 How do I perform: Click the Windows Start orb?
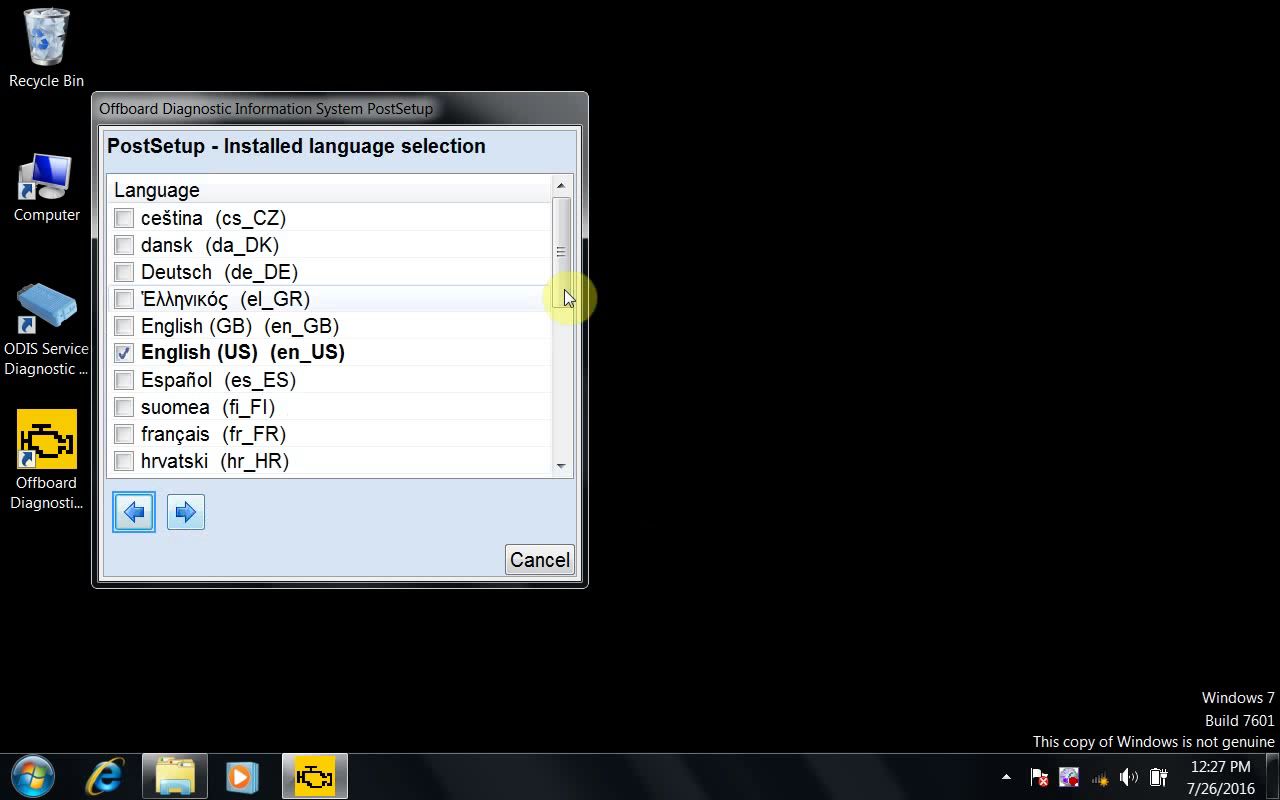pos(33,777)
